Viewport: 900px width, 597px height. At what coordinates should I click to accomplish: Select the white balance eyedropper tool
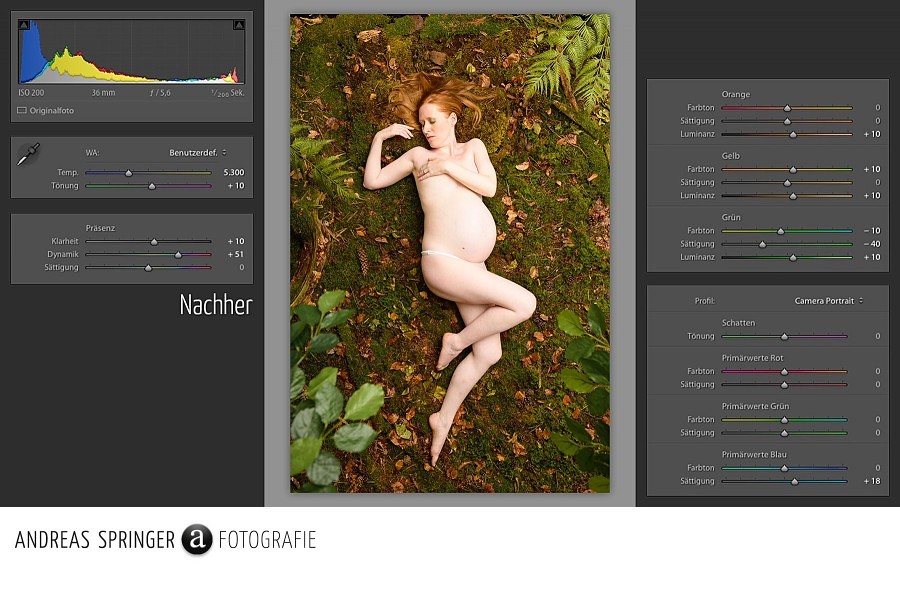[28, 154]
